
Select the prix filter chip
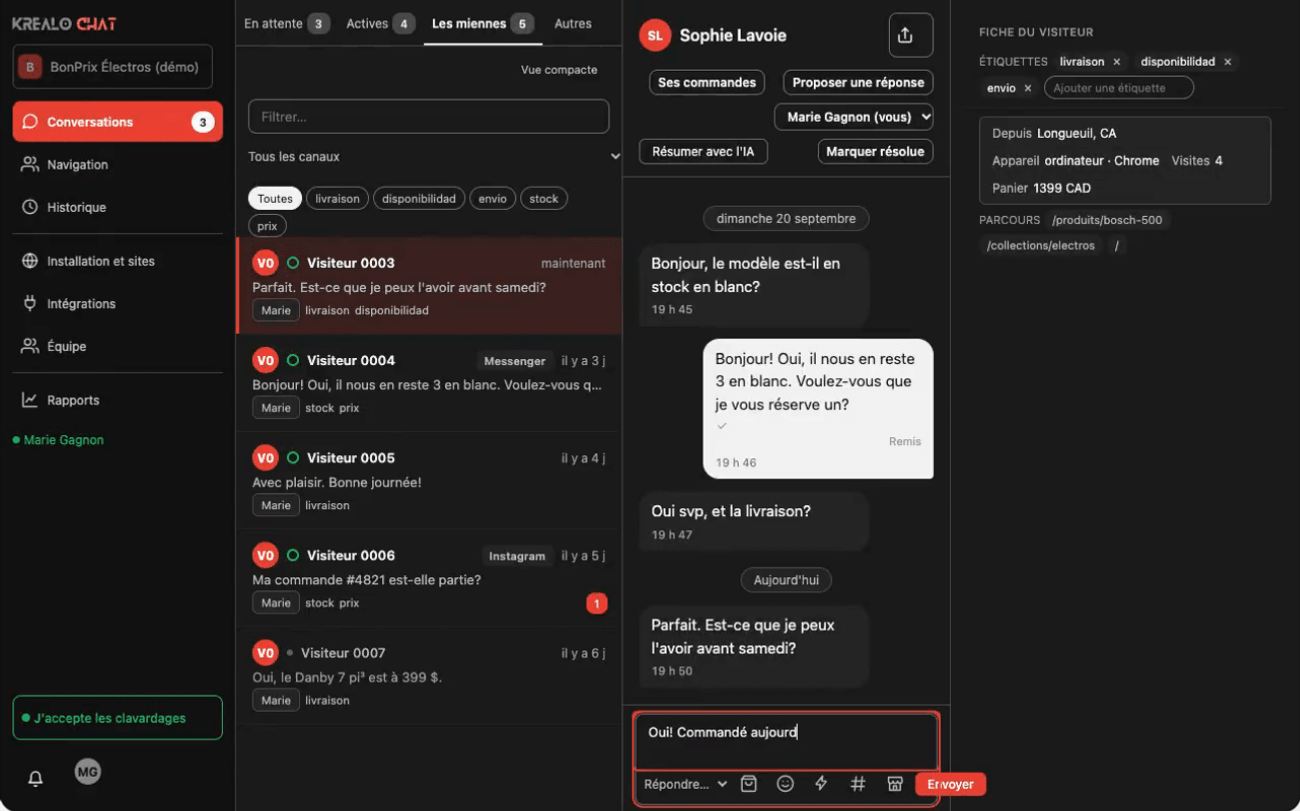click(267, 226)
